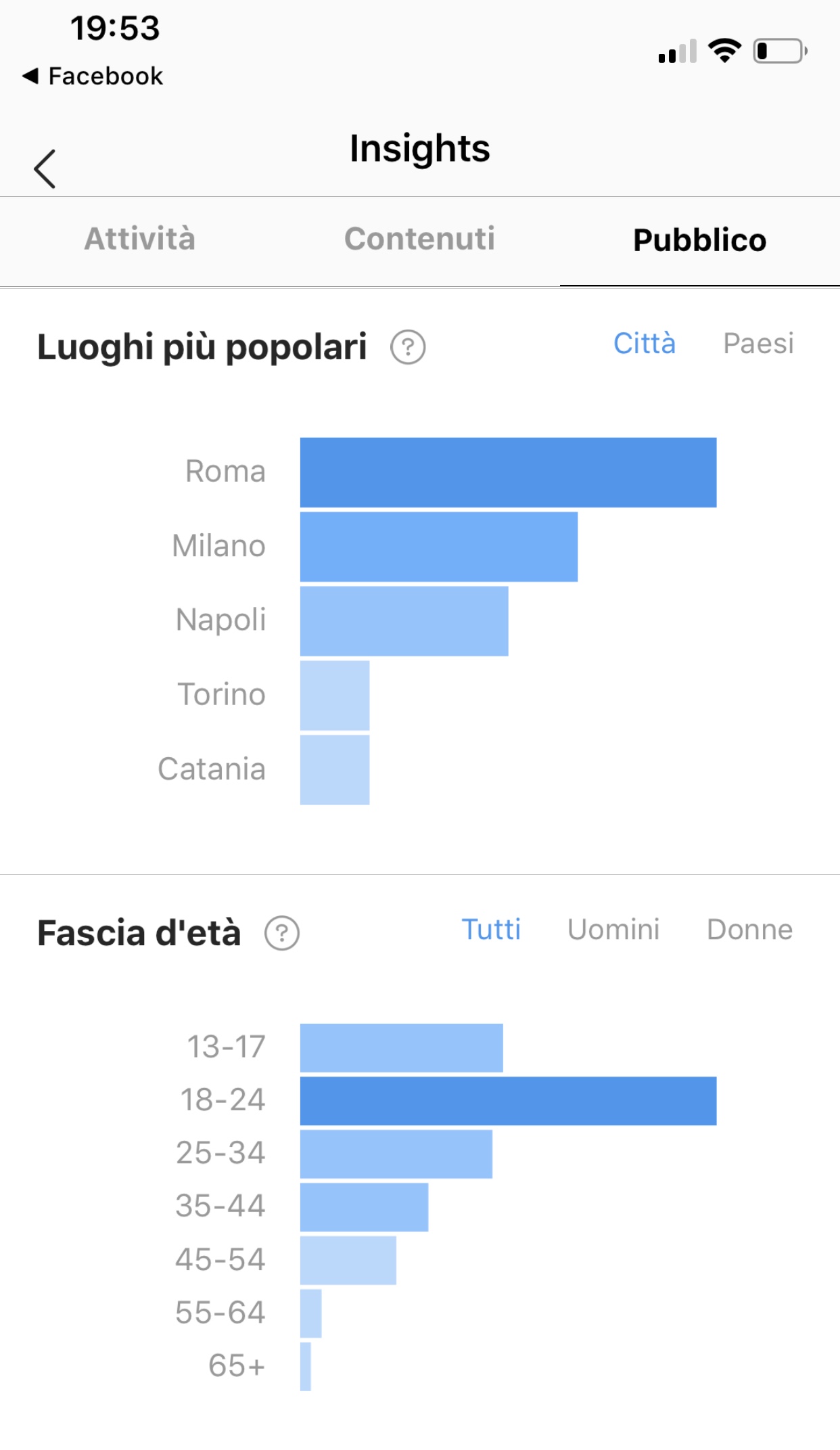Viewport: 840px width, 1450px height.
Task: Switch to the Attività tab
Action: coord(140,239)
